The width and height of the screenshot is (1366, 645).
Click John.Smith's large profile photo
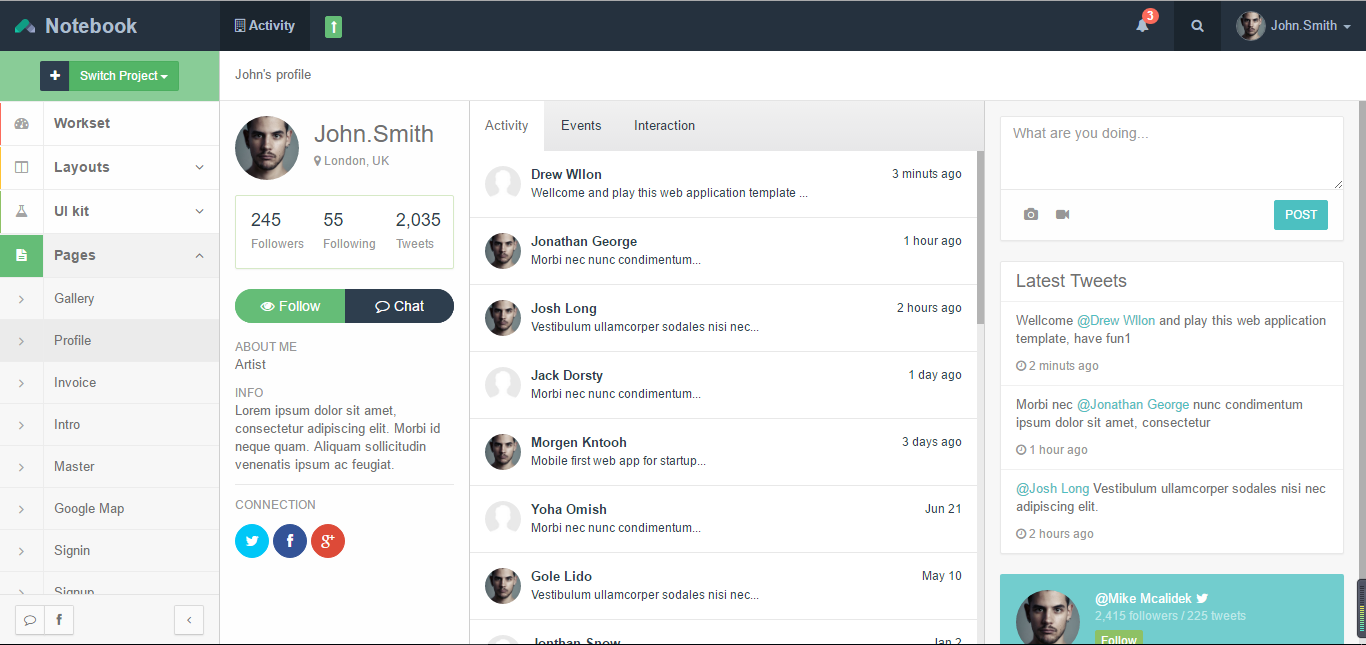(x=267, y=148)
